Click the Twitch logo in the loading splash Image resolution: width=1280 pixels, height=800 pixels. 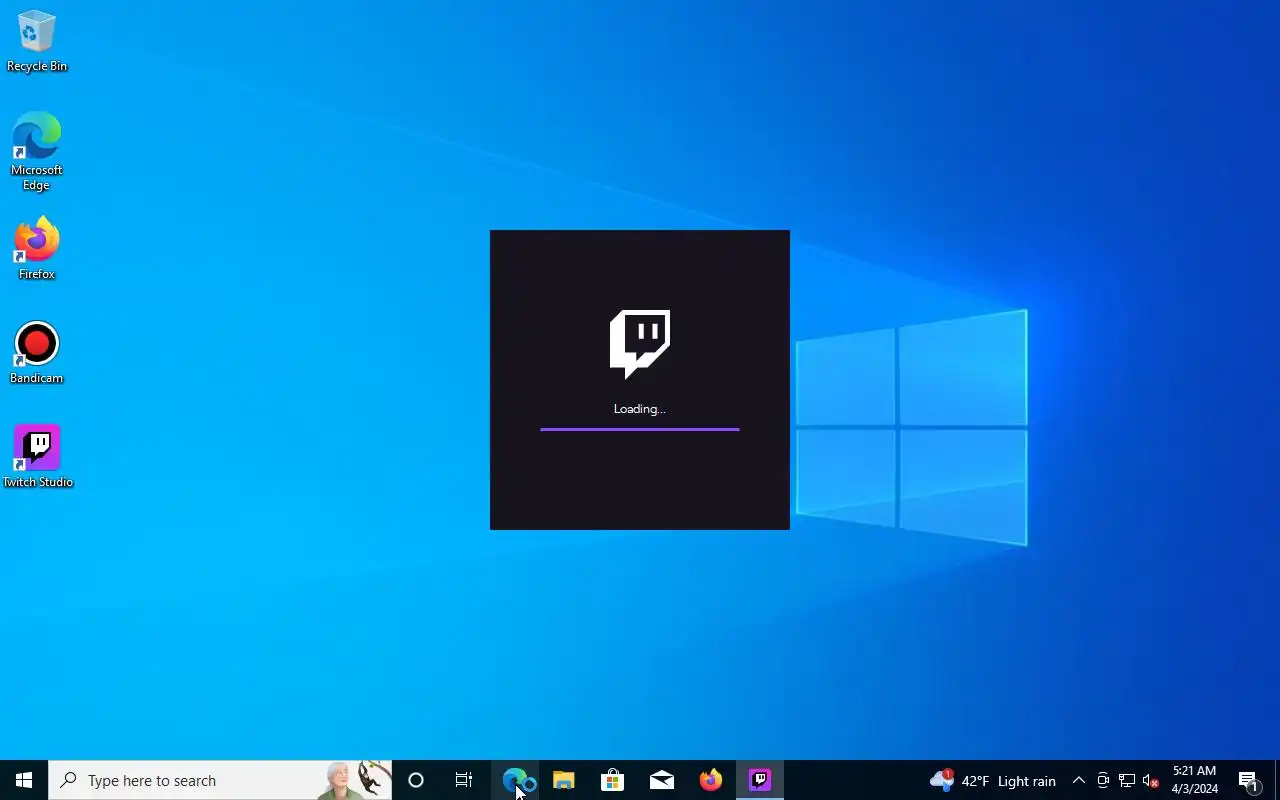pyautogui.click(x=640, y=345)
